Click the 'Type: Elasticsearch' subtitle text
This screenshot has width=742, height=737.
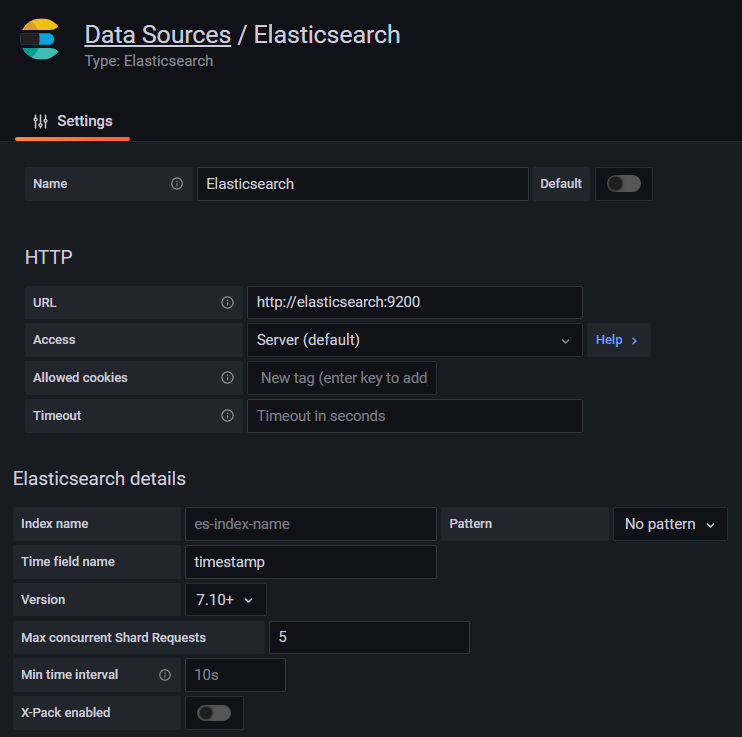(x=149, y=61)
